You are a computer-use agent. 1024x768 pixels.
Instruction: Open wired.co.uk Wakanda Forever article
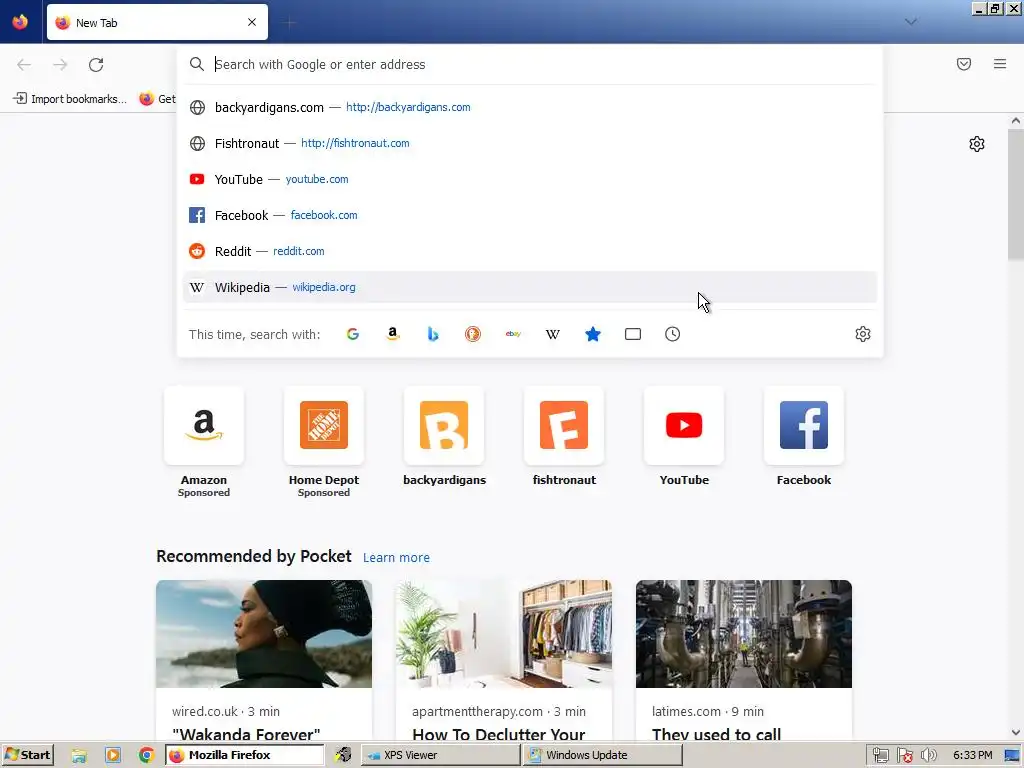pos(264,660)
